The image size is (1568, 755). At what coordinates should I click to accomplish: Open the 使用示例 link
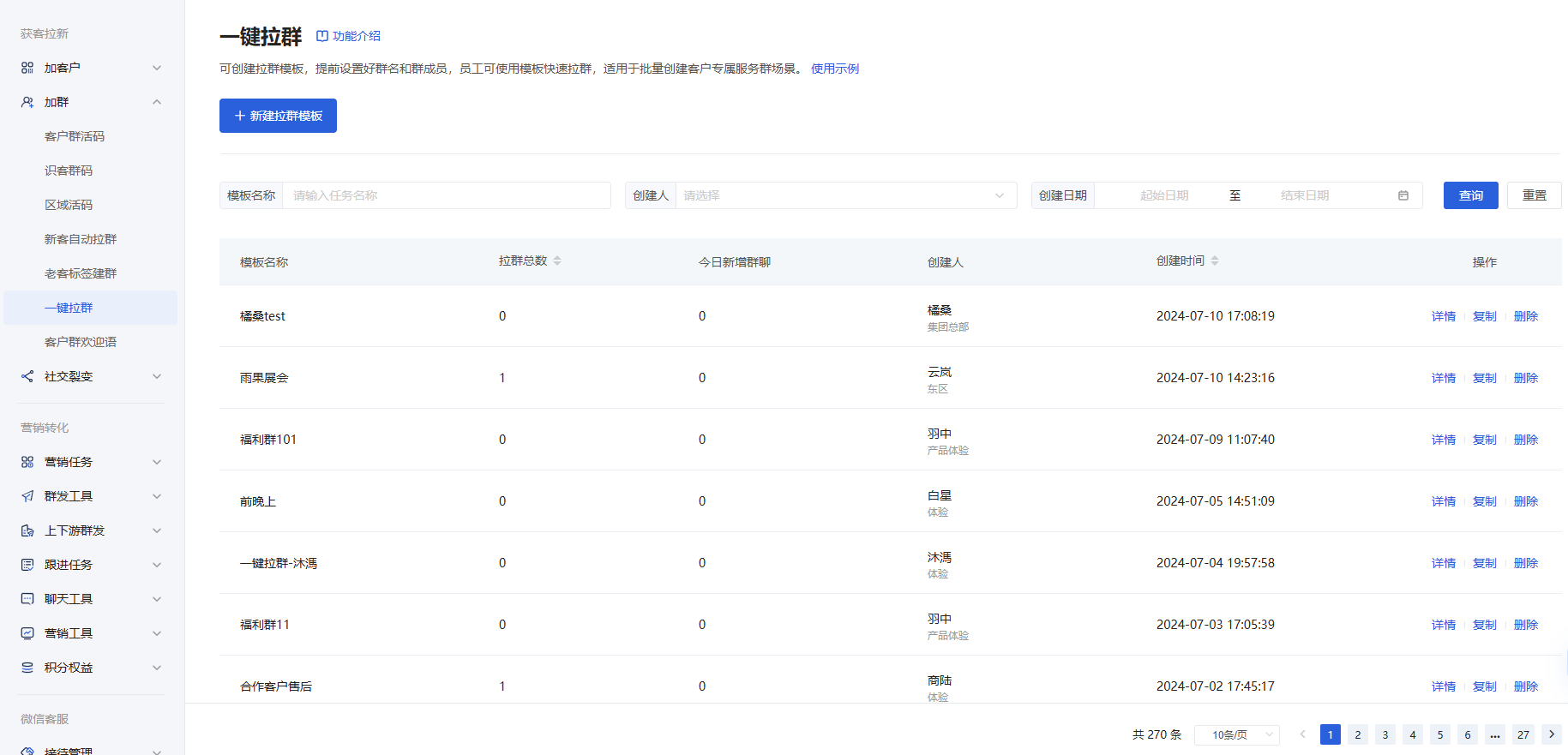(835, 69)
